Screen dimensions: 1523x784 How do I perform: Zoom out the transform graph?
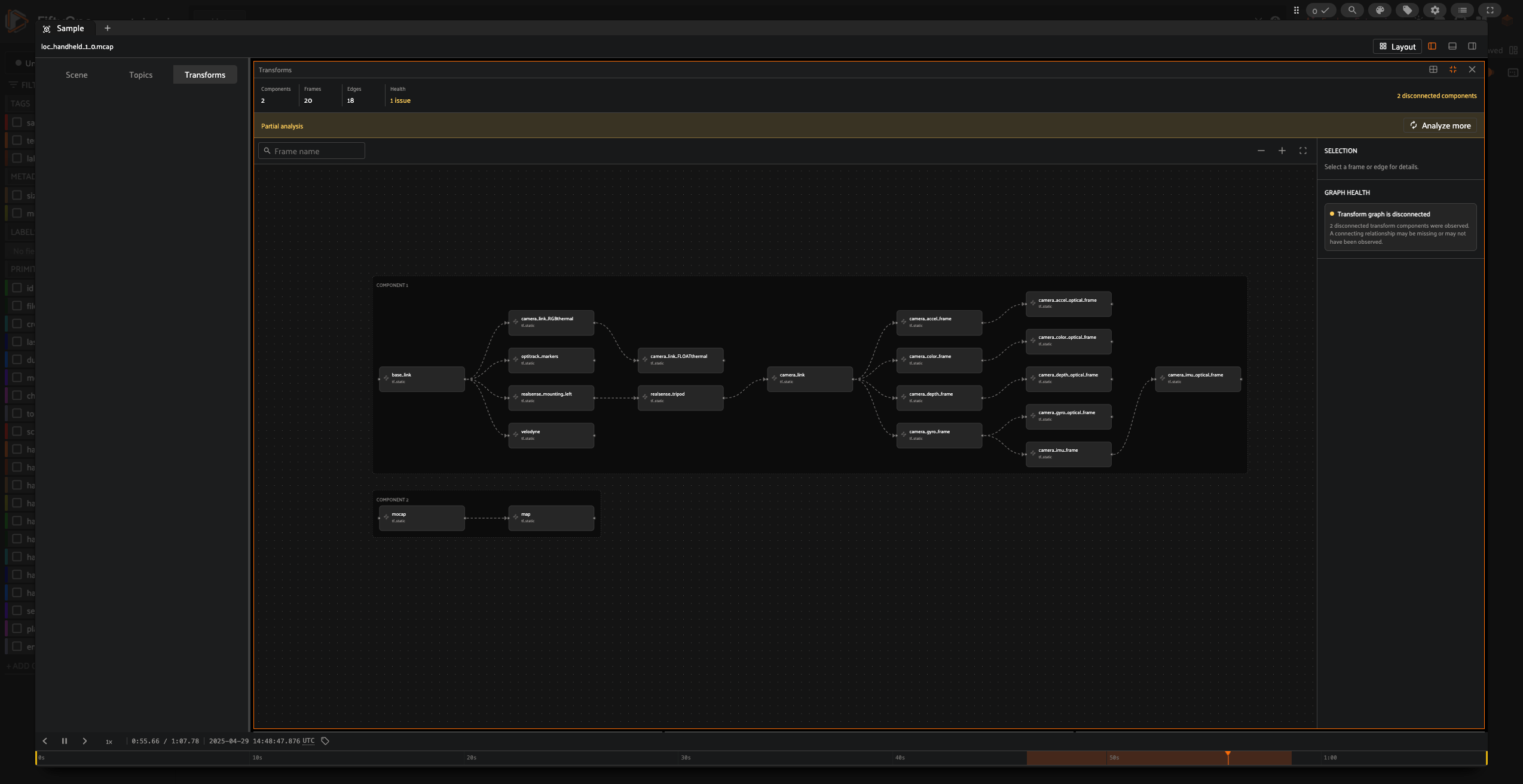point(1261,151)
